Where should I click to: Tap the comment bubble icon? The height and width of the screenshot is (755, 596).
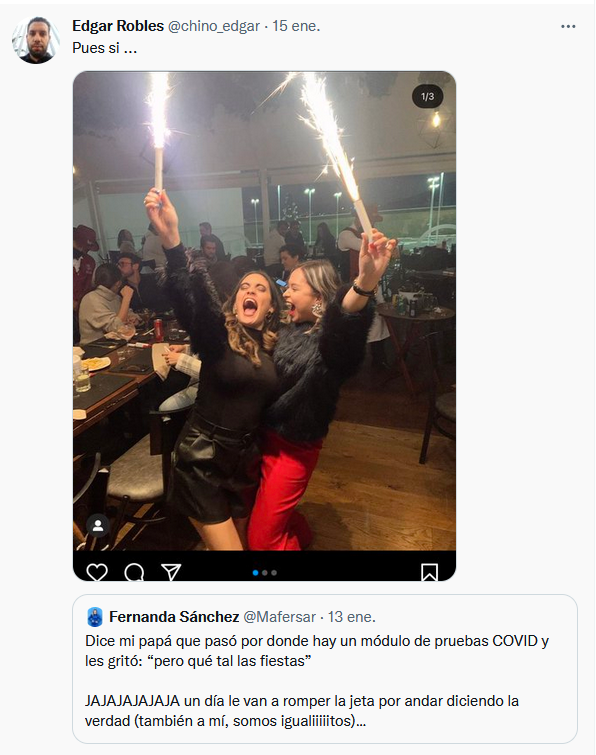pyautogui.click(x=134, y=572)
